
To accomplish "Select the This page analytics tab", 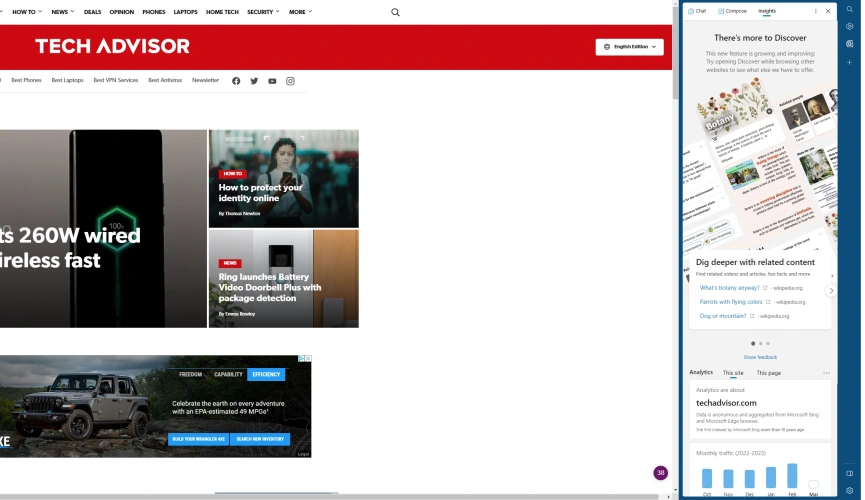I will pos(768,373).
